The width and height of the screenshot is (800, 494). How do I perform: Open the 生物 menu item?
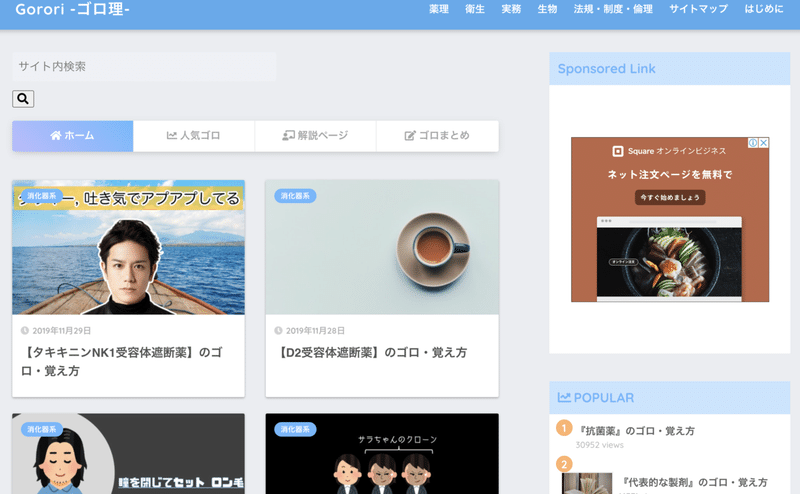pos(547,9)
